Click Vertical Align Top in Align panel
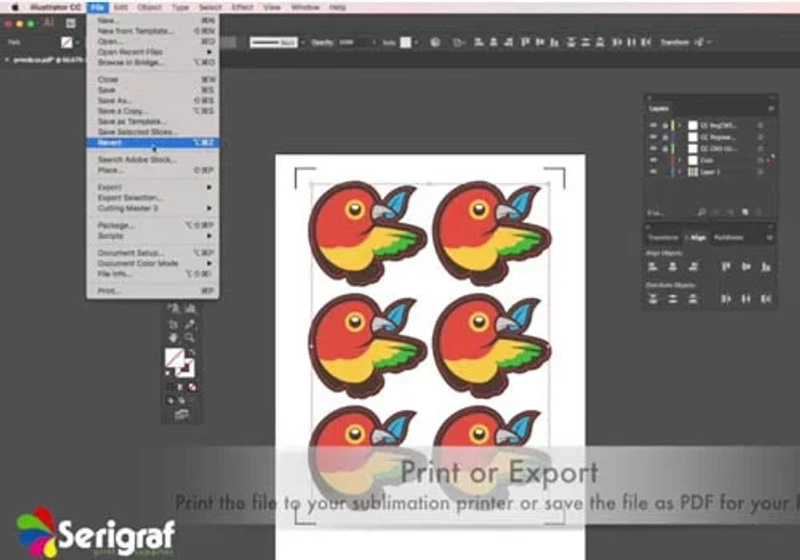Screen dimensions: 800x560 (726, 266)
